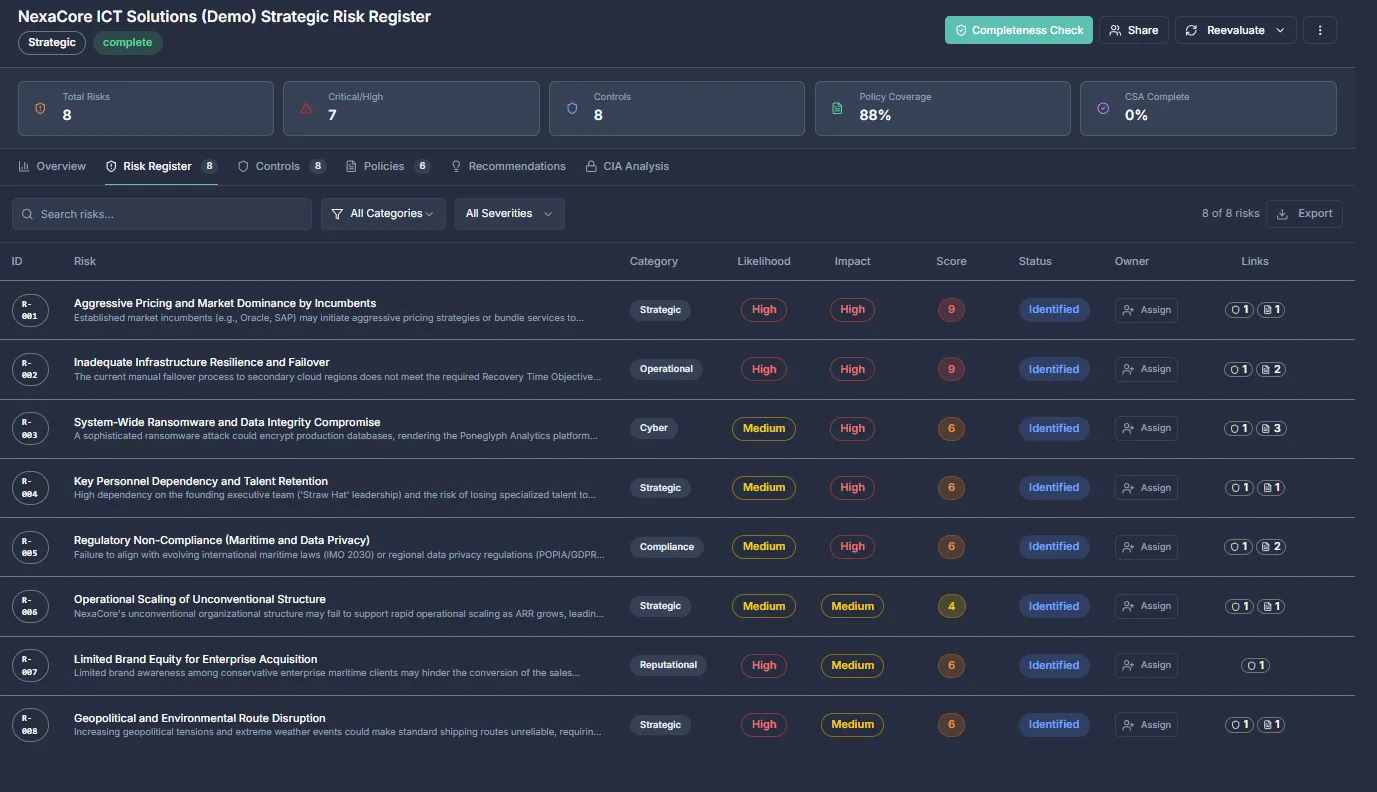The height and width of the screenshot is (792, 1377).
Task: Click the R-001 risk ID badge
Action: point(29,310)
